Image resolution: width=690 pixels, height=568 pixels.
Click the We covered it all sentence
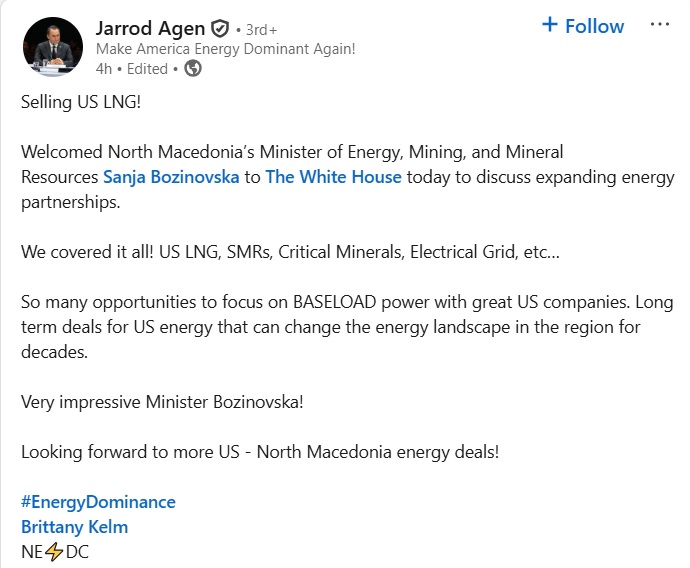coord(290,252)
